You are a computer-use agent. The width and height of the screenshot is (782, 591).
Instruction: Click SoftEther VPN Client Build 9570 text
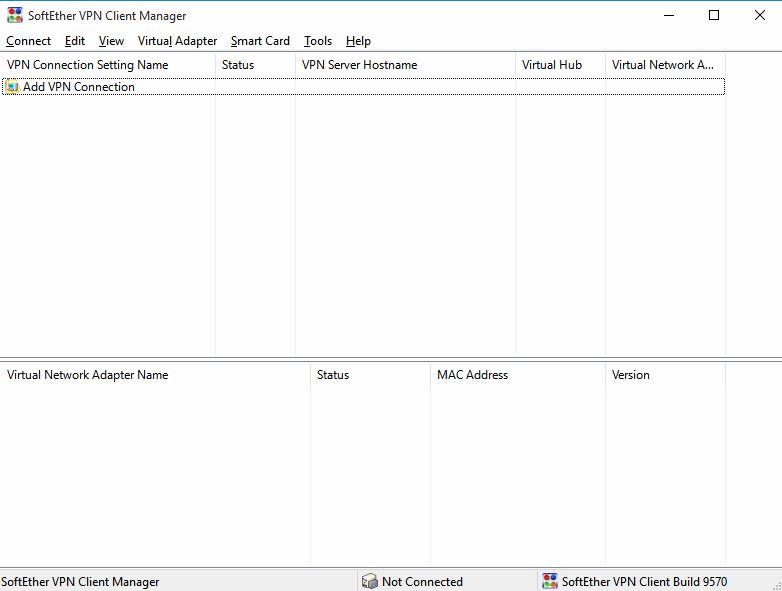click(x=644, y=582)
